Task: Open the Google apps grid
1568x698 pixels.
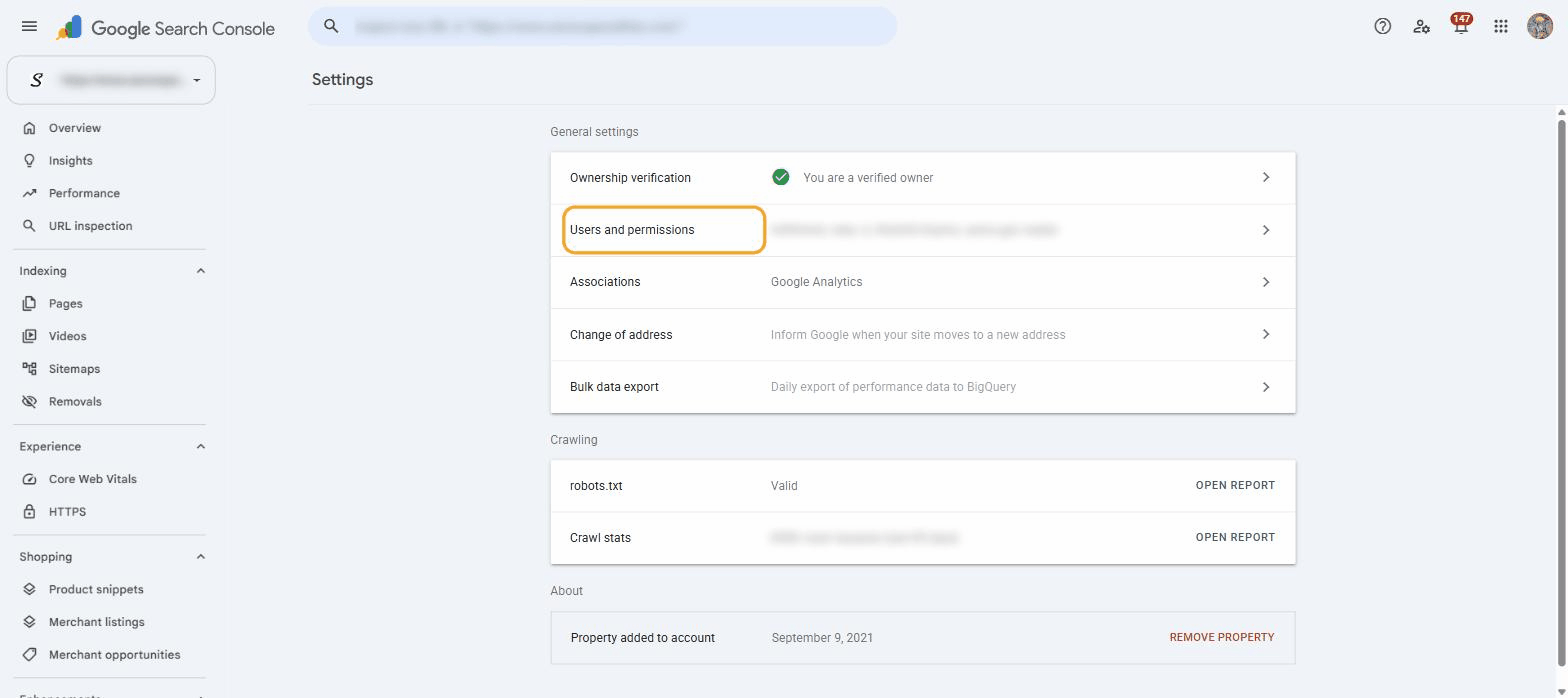Action: pos(1500,27)
